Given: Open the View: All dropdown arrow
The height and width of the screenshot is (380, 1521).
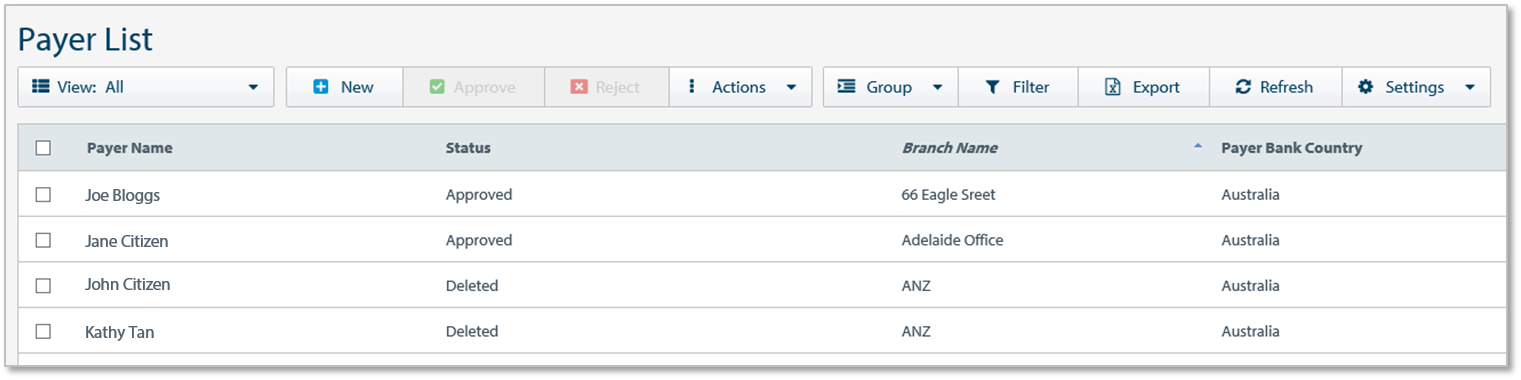Looking at the screenshot, I should click(x=253, y=88).
